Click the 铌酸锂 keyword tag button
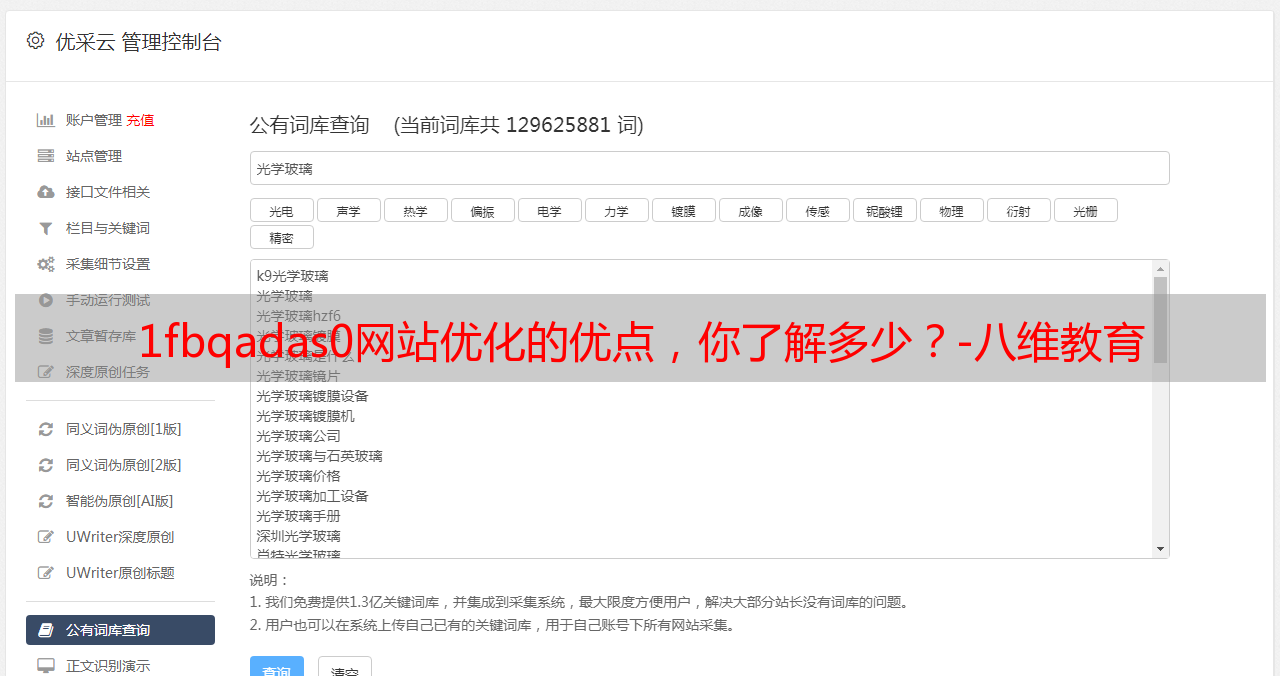This screenshot has width=1280, height=676. [x=884, y=210]
